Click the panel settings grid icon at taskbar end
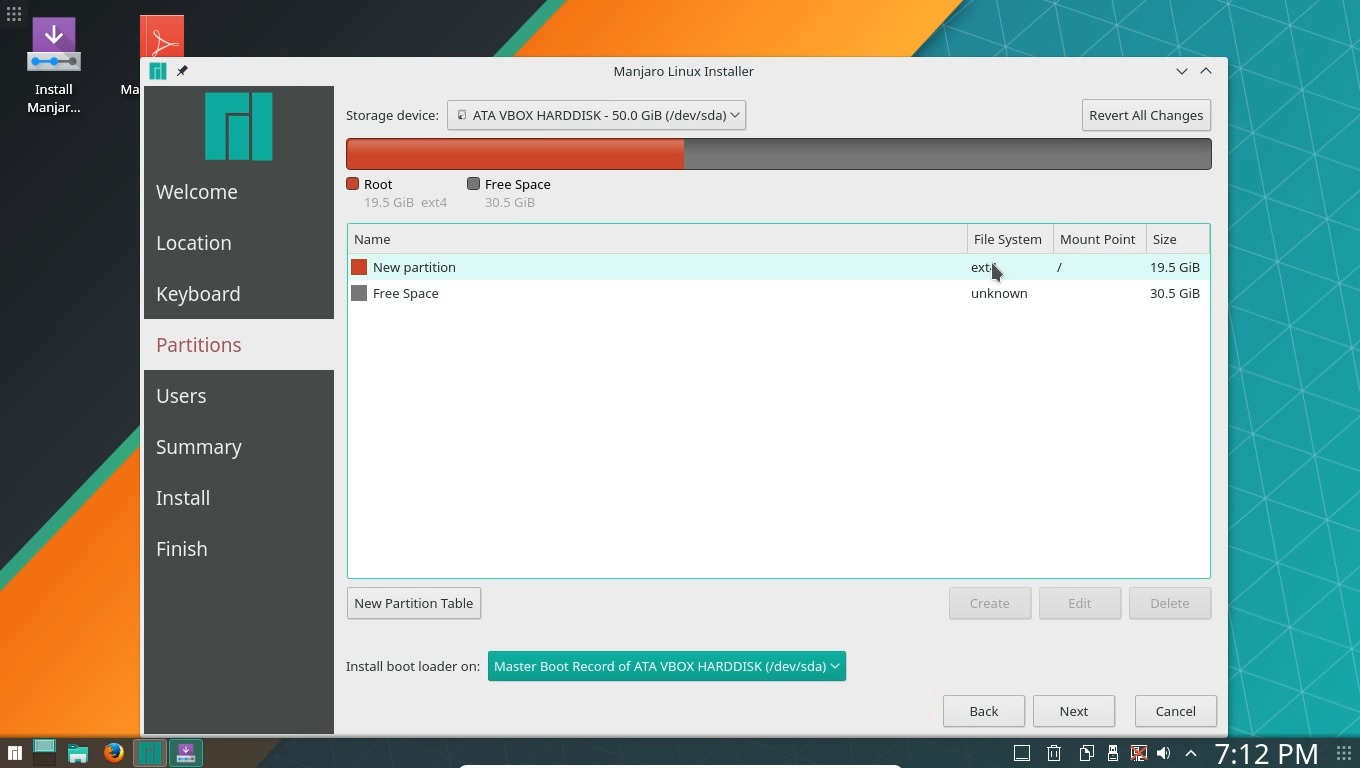 [1344, 753]
